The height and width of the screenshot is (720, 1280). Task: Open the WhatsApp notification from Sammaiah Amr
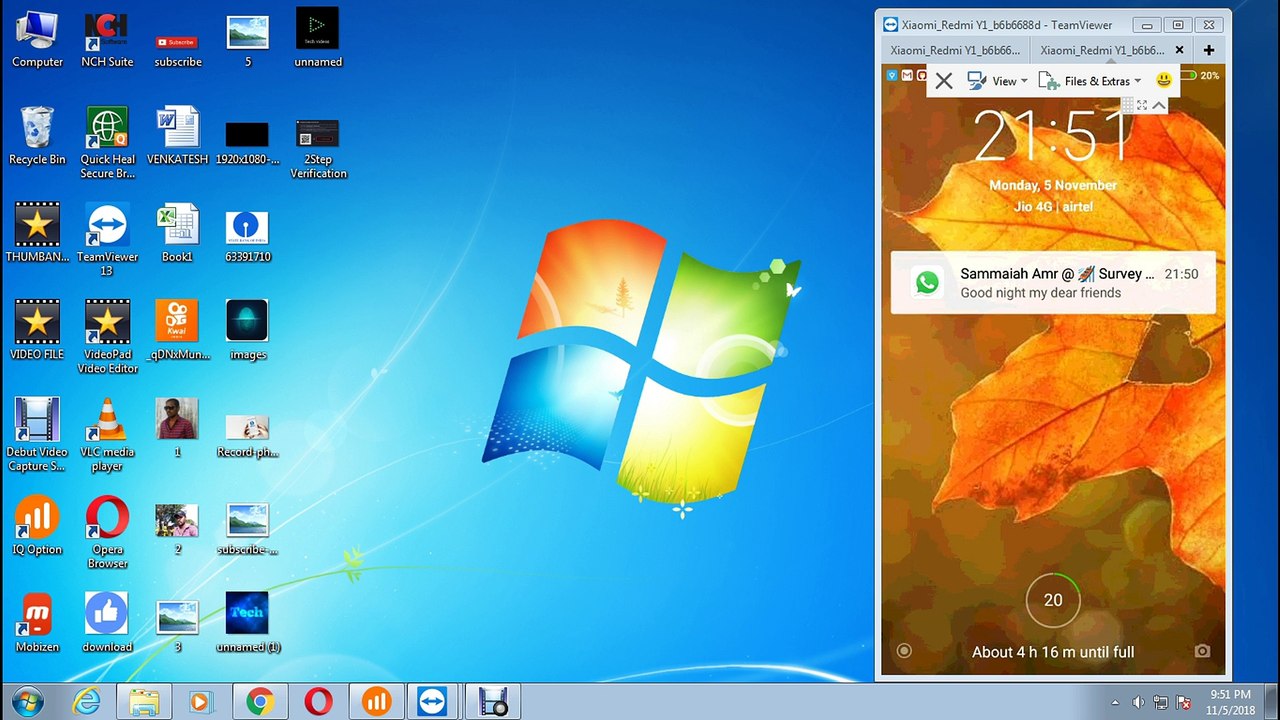pyautogui.click(x=1053, y=283)
